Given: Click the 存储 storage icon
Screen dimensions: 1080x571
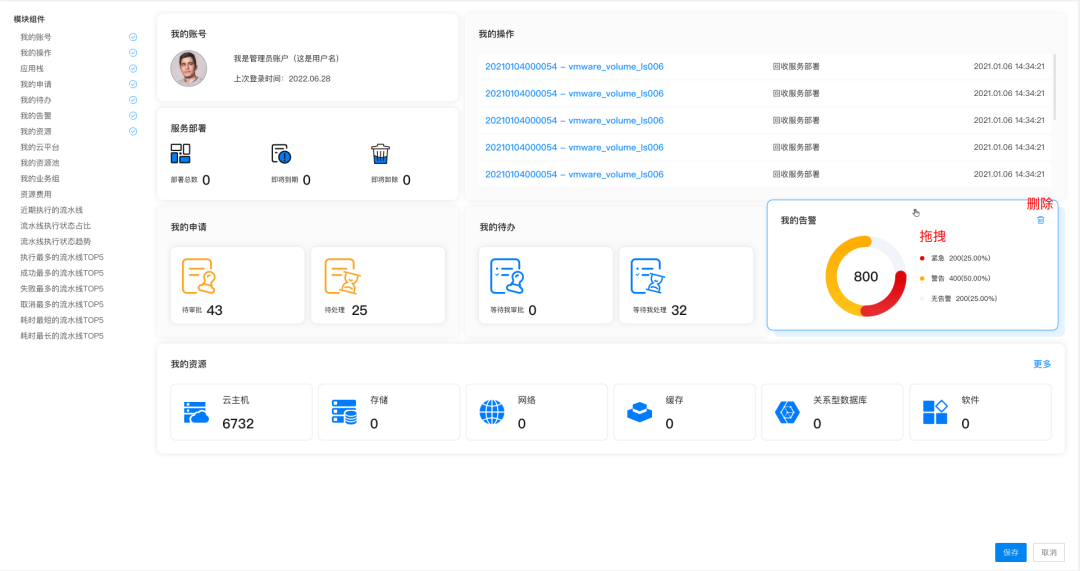Looking at the screenshot, I should click(x=344, y=412).
